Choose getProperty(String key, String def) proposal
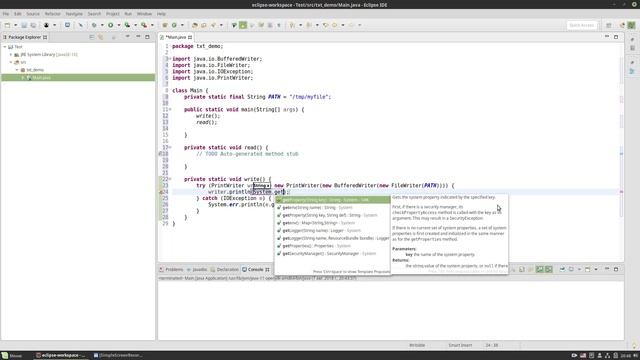Image resolution: width=640 pixels, height=360 pixels. tap(333, 215)
